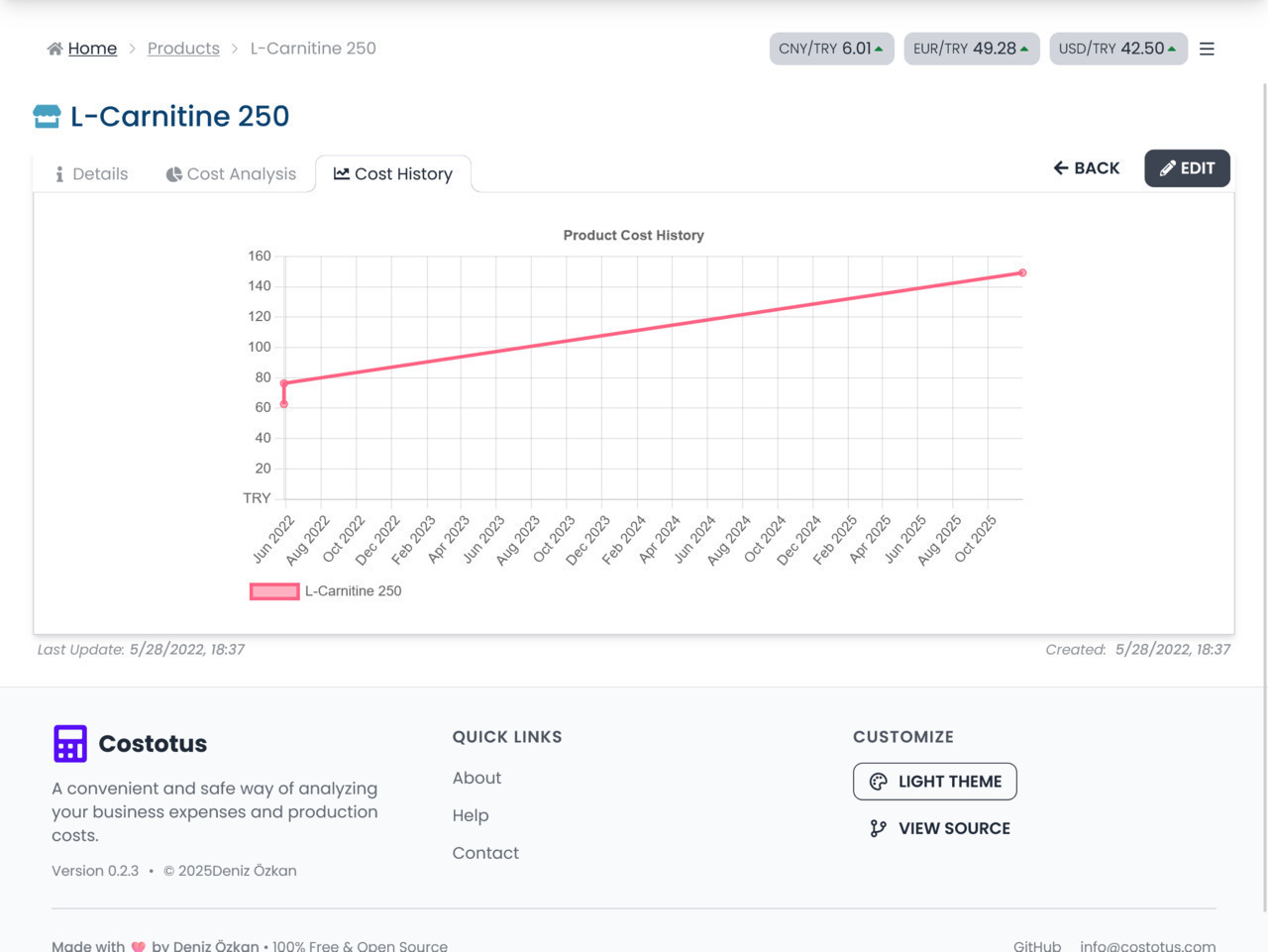Open the About quick link
1268x952 pixels.
coord(476,779)
